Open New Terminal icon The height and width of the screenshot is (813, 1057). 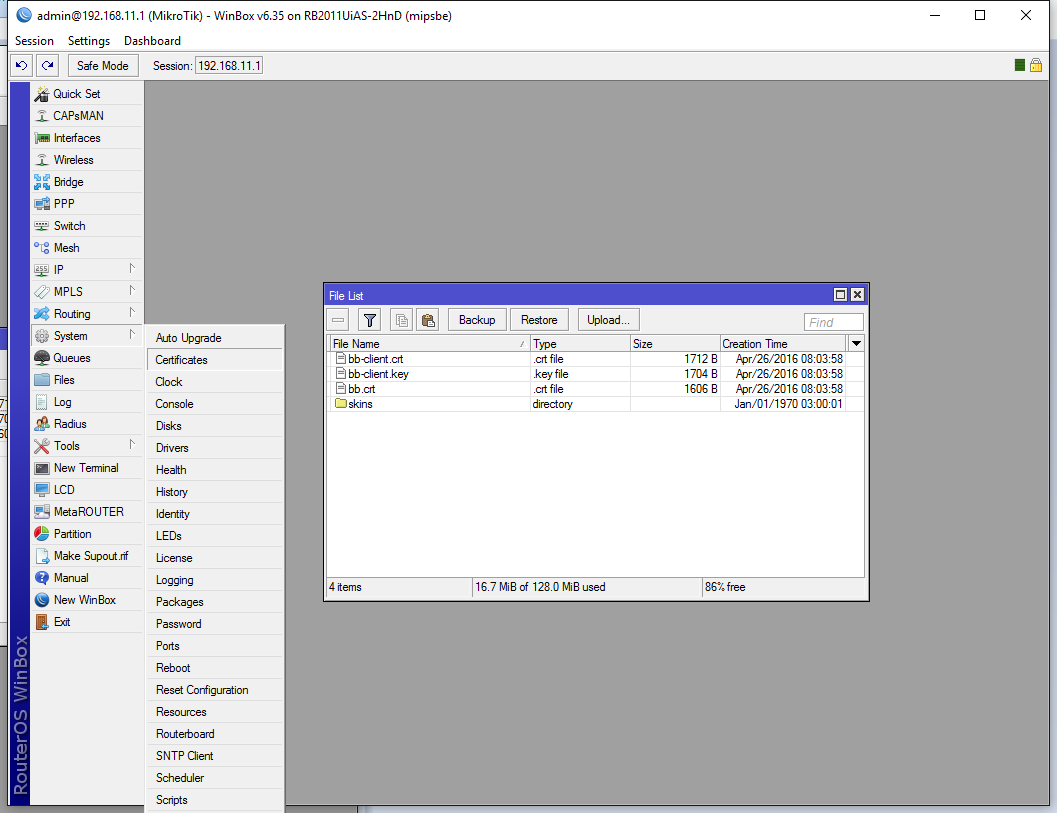42,468
